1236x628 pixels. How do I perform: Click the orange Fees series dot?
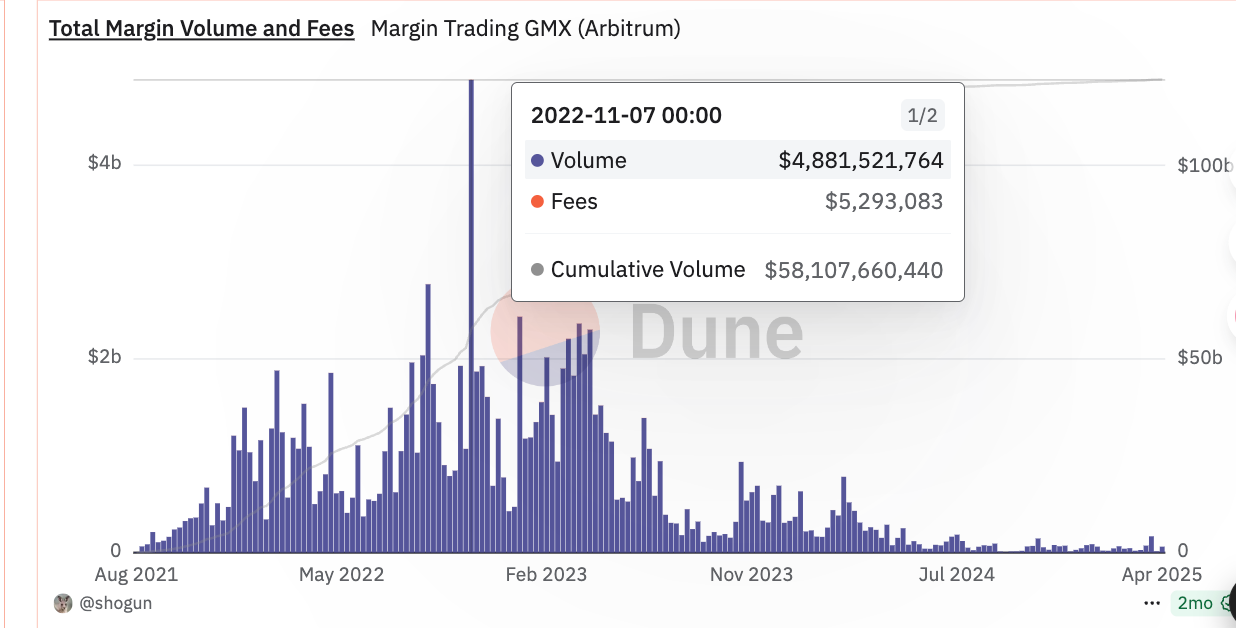click(x=537, y=202)
